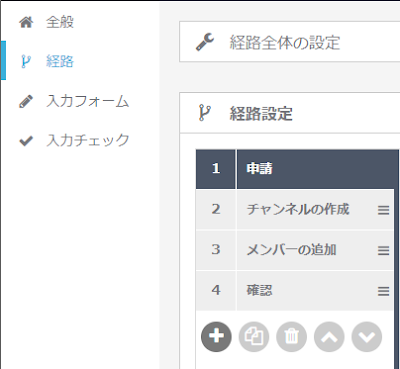Click the wrench icon in 経路全体の設定
Viewport: 400px width, 369px height.
click(204, 42)
